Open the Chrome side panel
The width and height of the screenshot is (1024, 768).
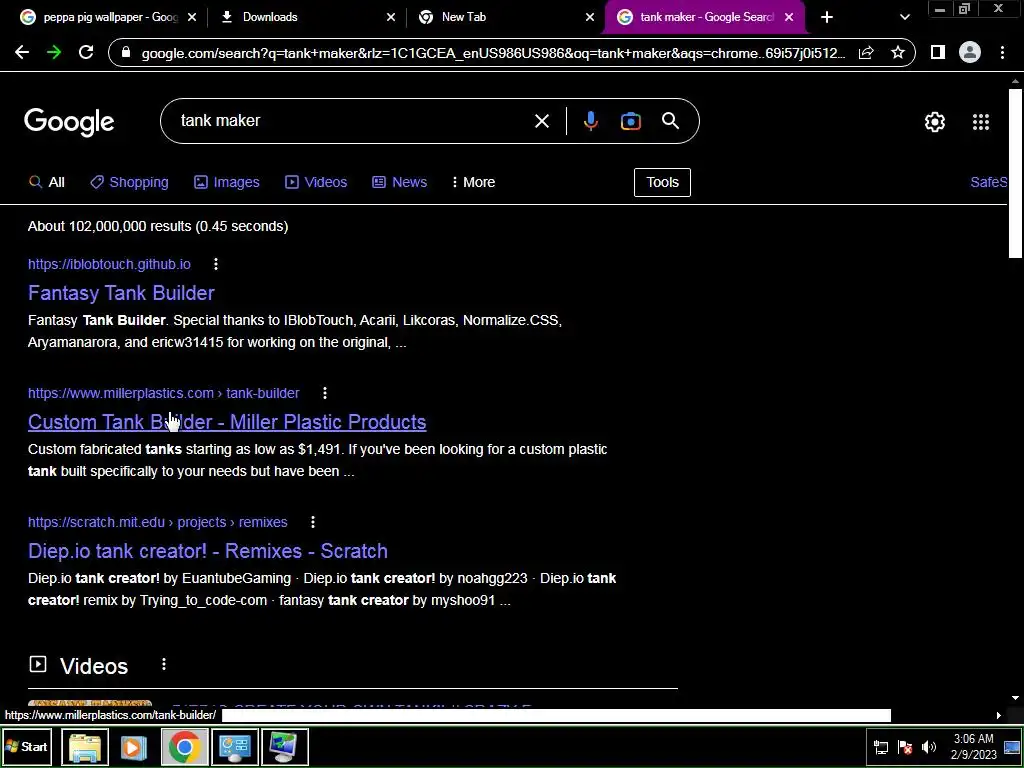tap(938, 53)
